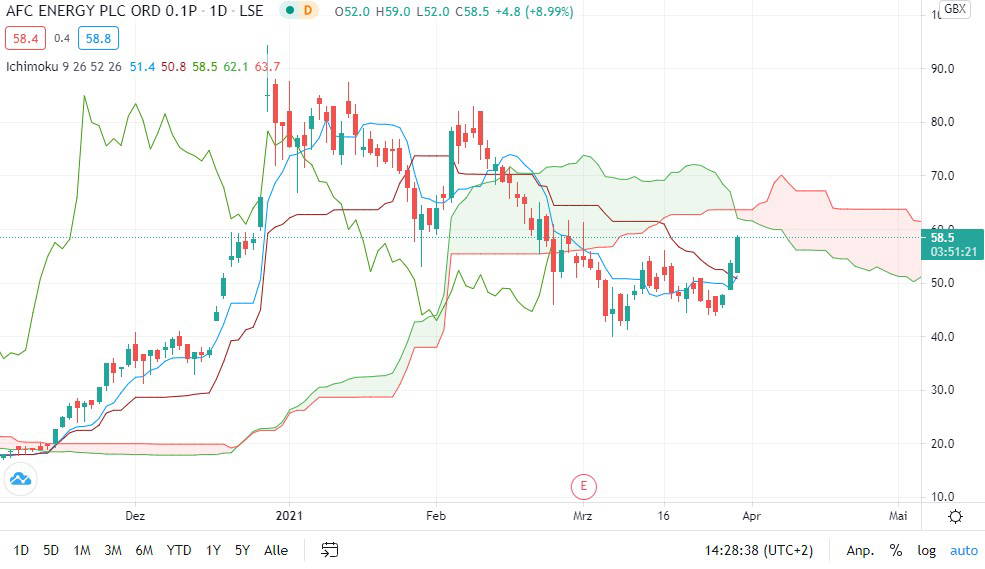Select the 1Y time range
This screenshot has width=985, height=569.
tap(213, 550)
